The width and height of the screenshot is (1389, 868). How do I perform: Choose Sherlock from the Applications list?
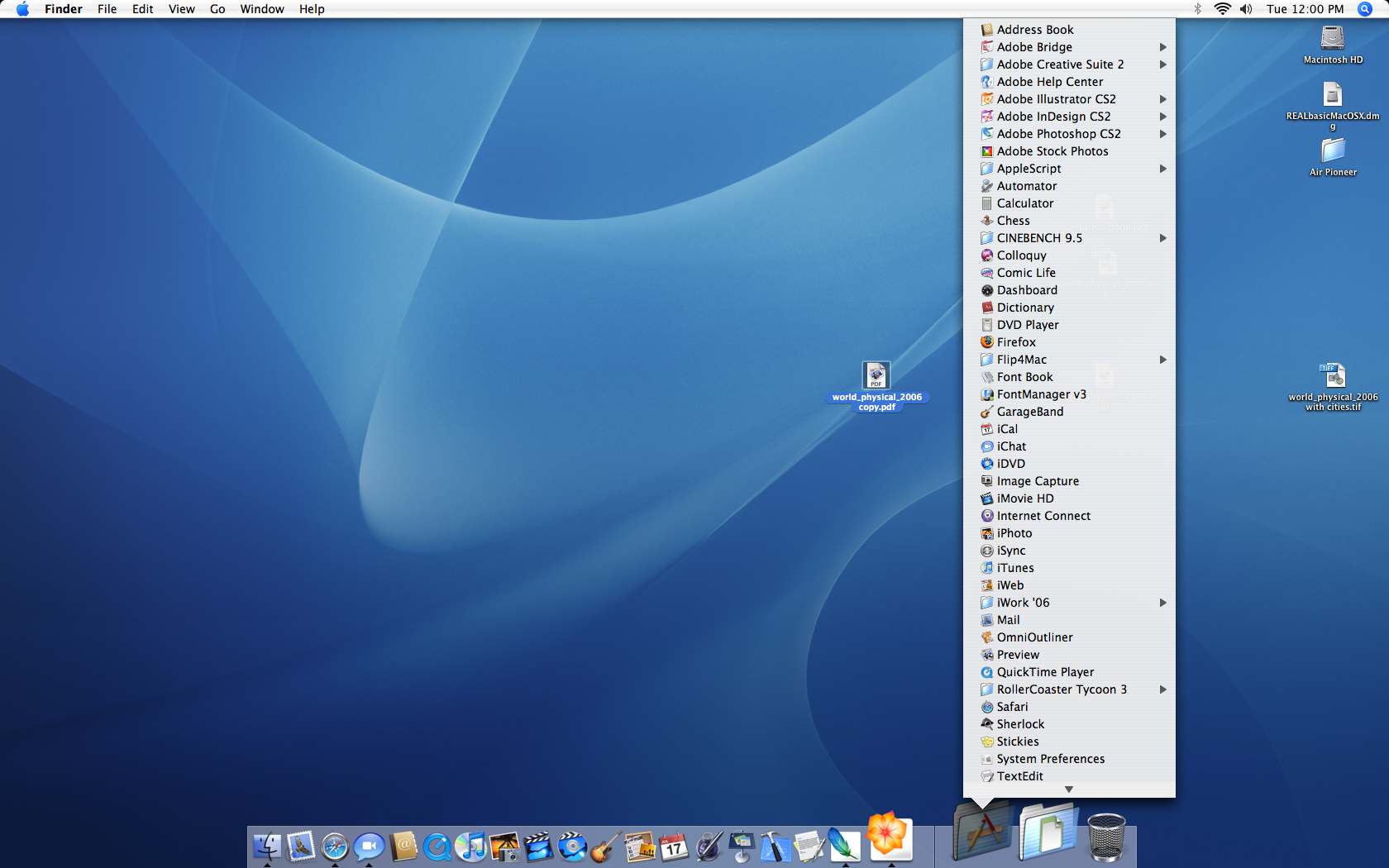(1069, 724)
